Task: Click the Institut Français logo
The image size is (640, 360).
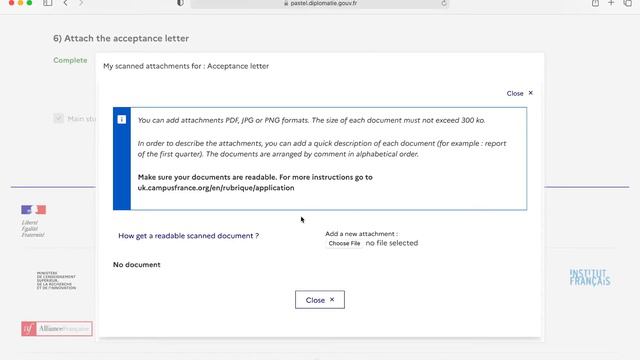Action: pyautogui.click(x=590, y=278)
